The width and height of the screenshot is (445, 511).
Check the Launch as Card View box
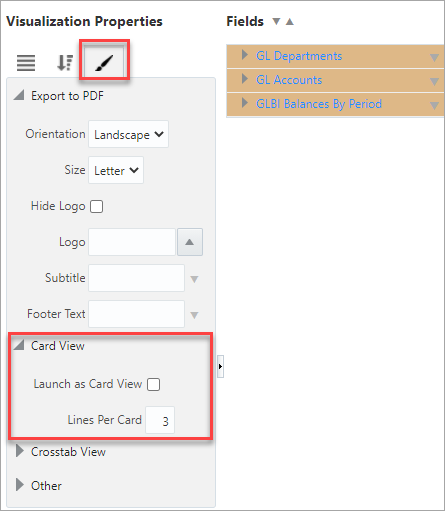[154, 384]
